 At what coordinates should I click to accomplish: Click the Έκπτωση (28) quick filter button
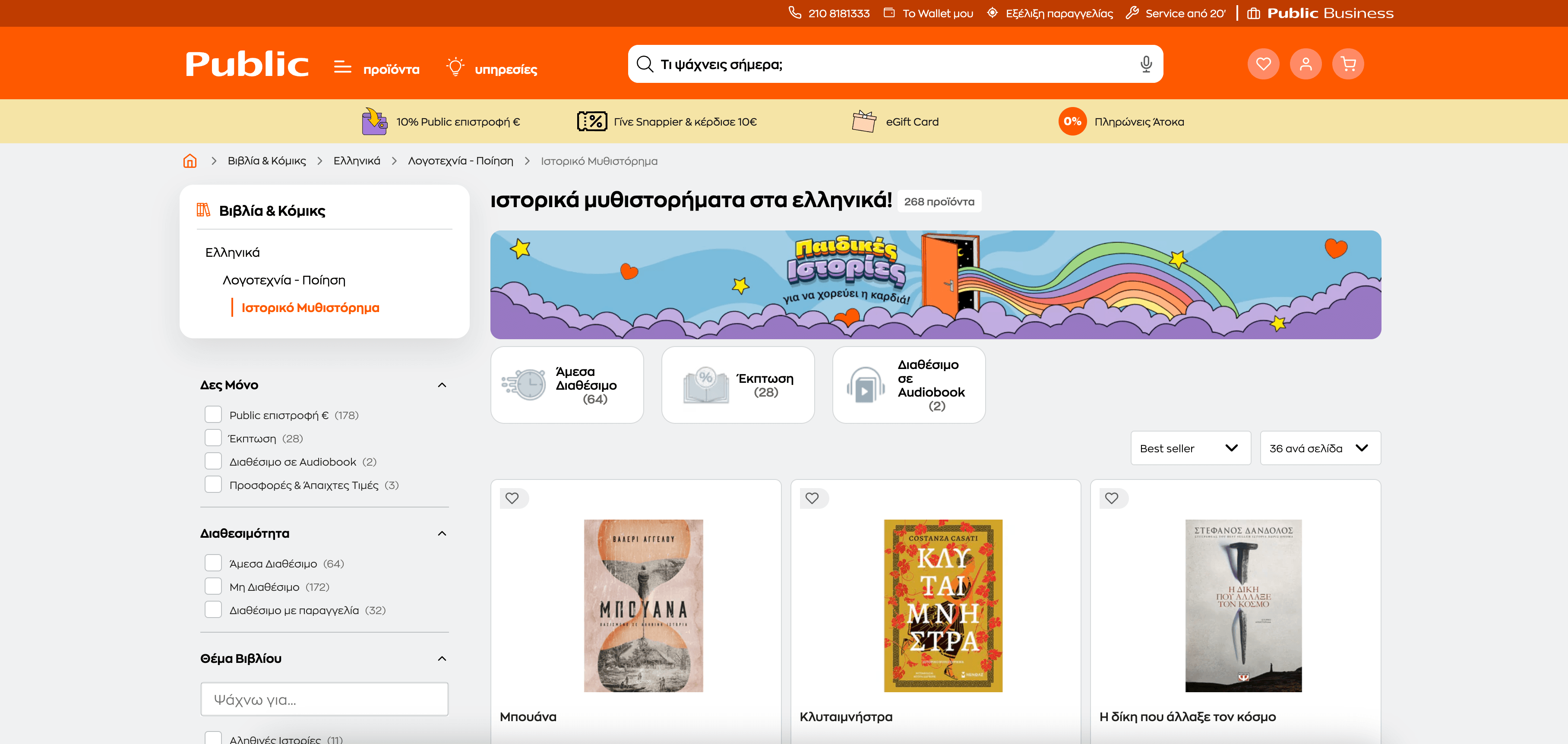[738, 385]
